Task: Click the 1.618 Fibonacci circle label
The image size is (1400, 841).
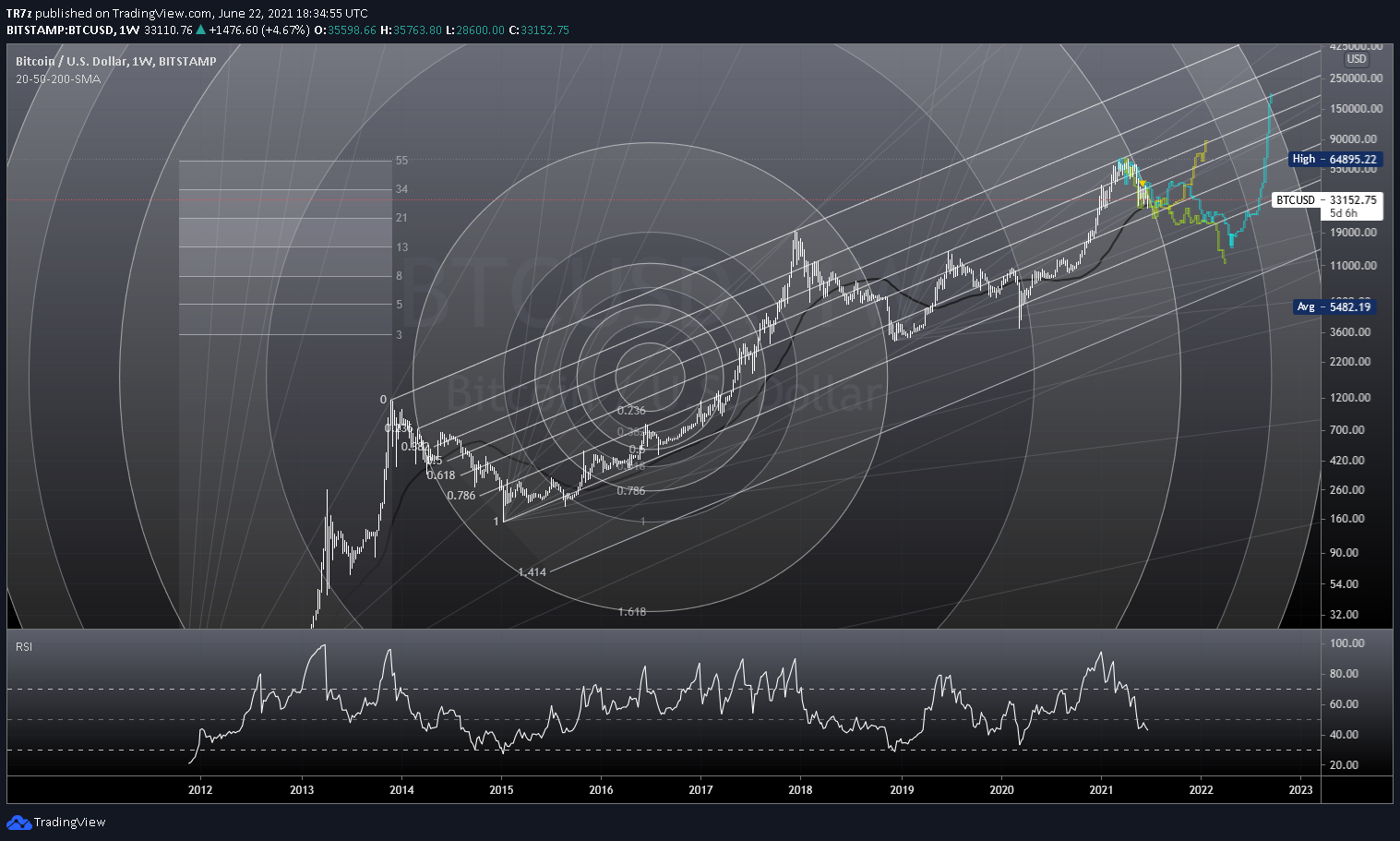Action: [x=631, y=612]
